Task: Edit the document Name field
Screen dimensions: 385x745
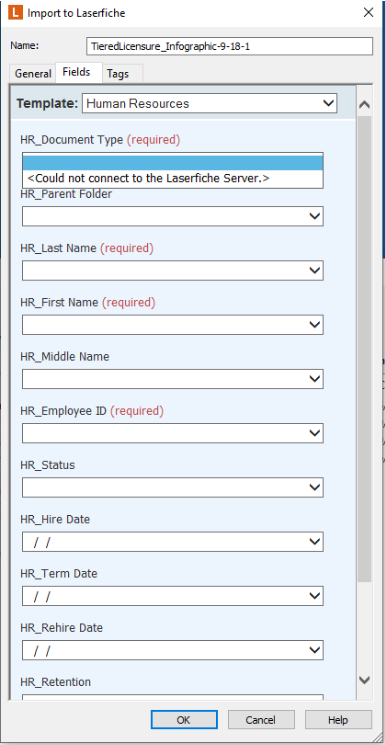Action: [x=230, y=47]
